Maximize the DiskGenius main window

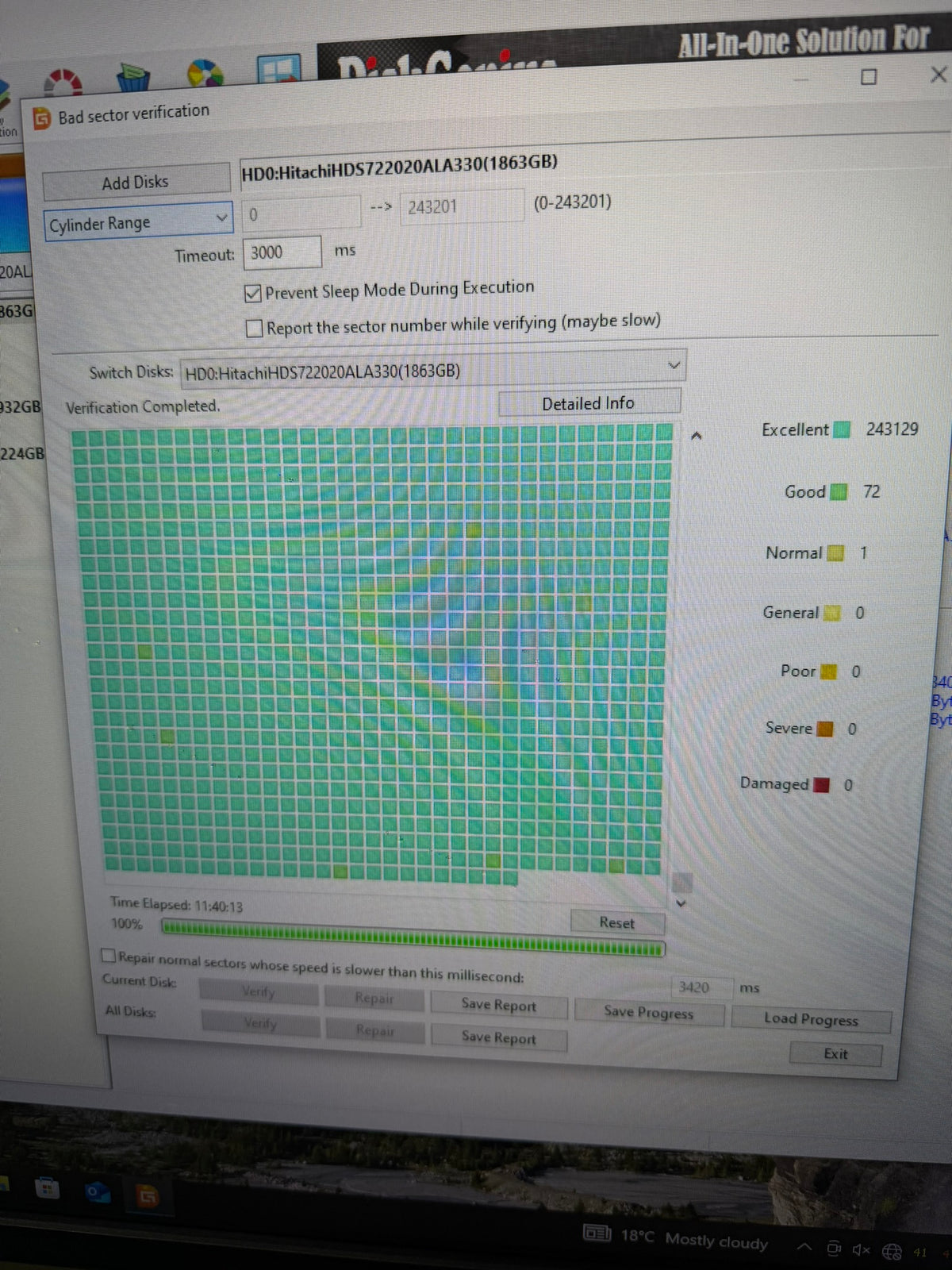[x=869, y=77]
